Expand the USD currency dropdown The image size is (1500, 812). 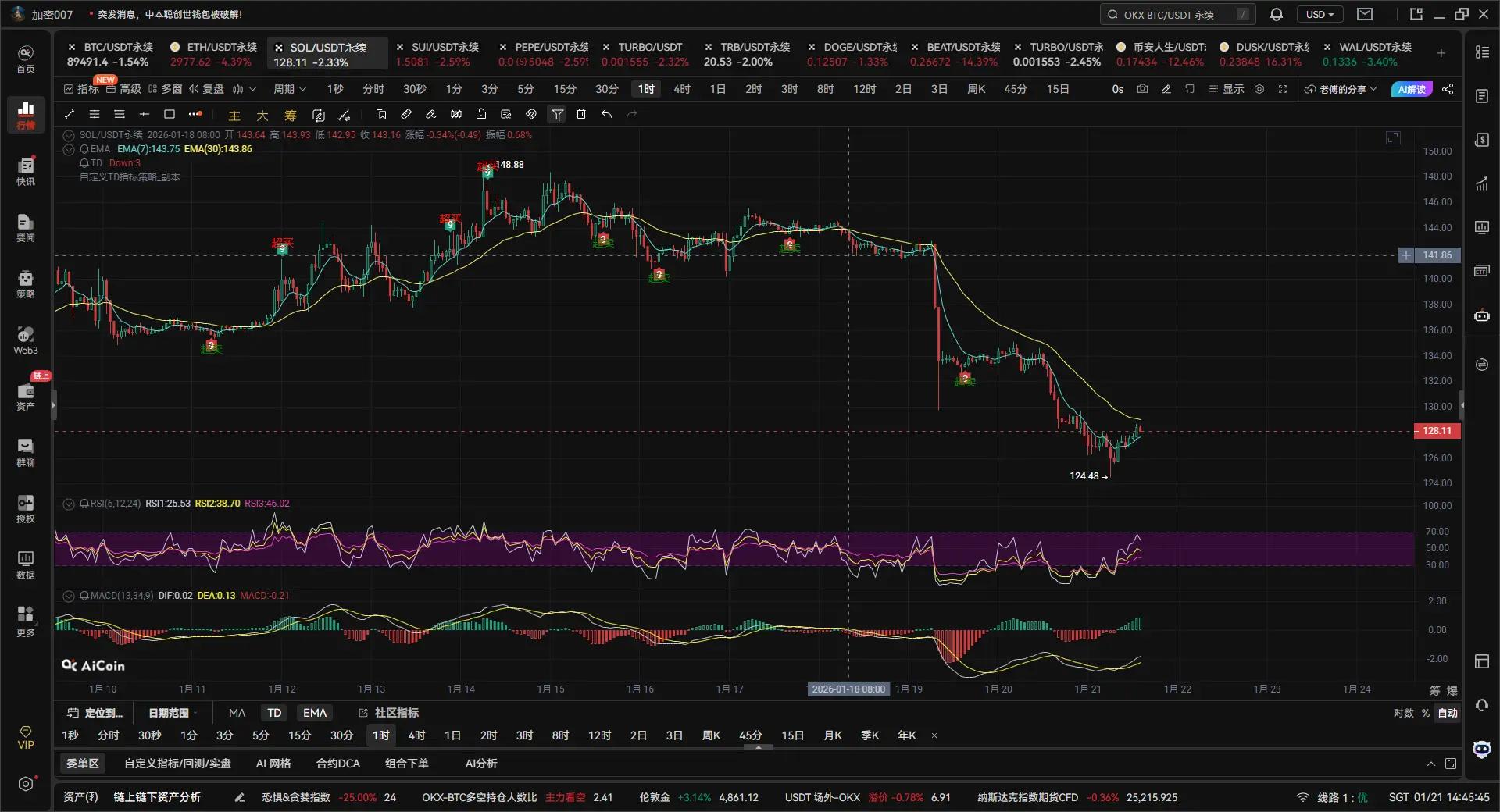[x=1320, y=14]
